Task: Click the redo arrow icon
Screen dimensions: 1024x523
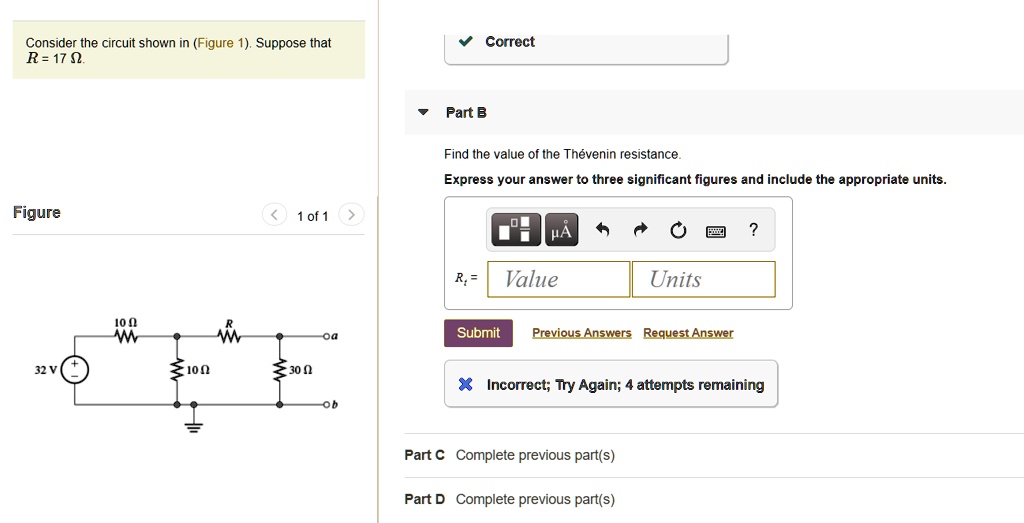Action: pos(641,230)
